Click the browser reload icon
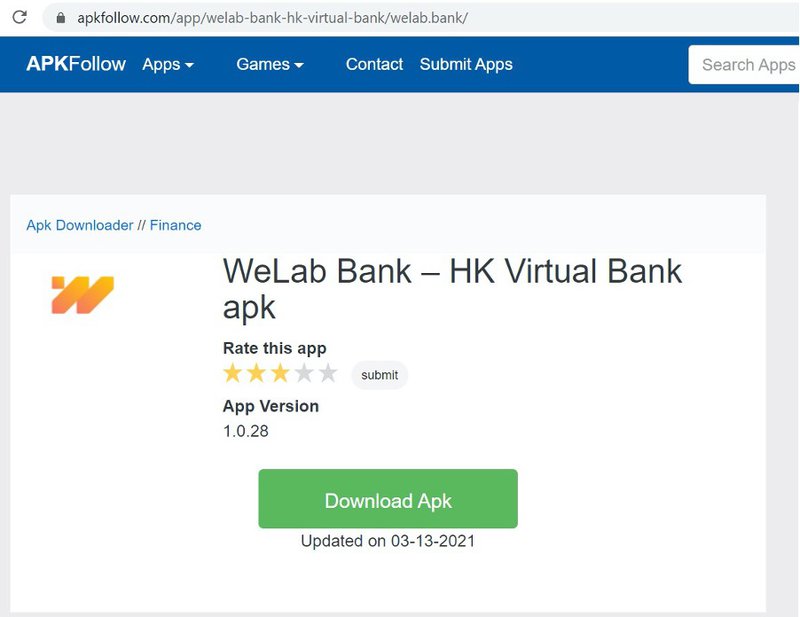This screenshot has height=617, width=800. point(19,17)
